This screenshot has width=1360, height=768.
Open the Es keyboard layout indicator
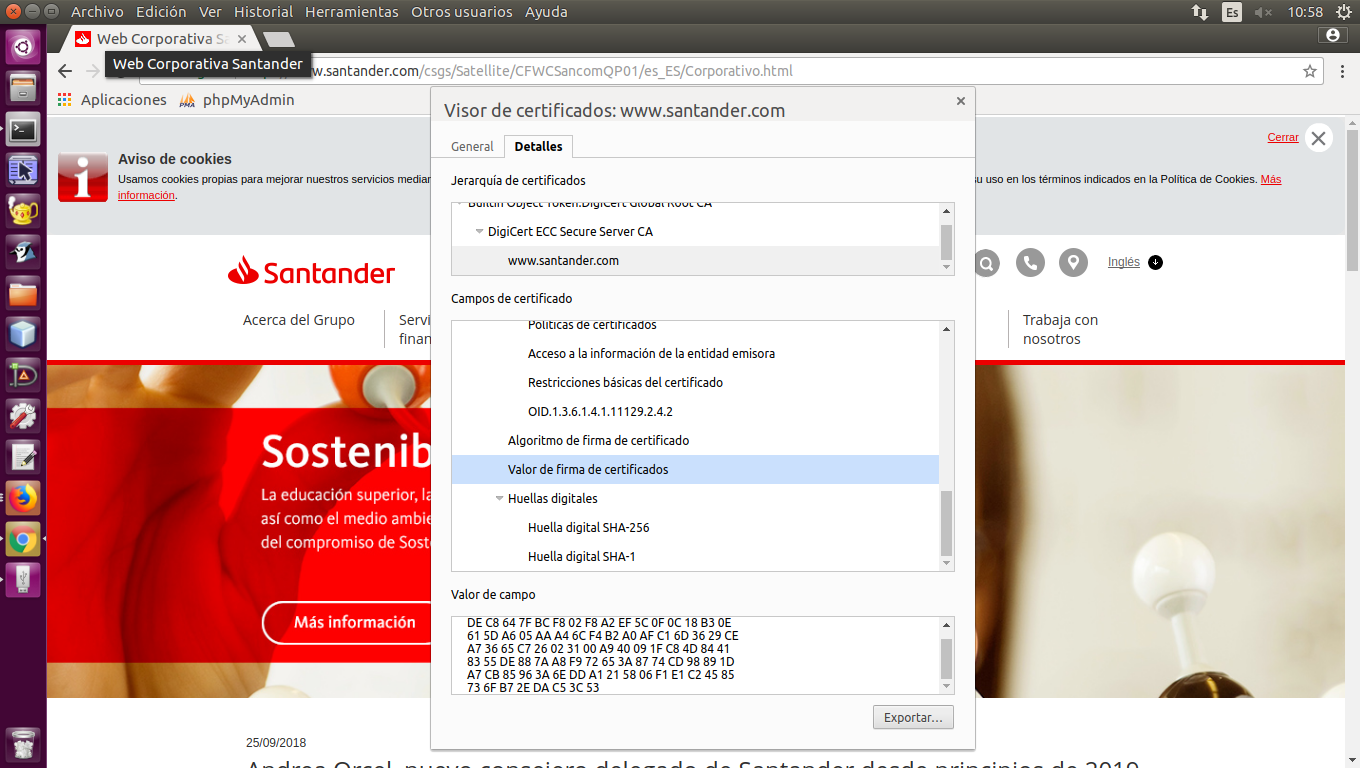tap(1232, 12)
